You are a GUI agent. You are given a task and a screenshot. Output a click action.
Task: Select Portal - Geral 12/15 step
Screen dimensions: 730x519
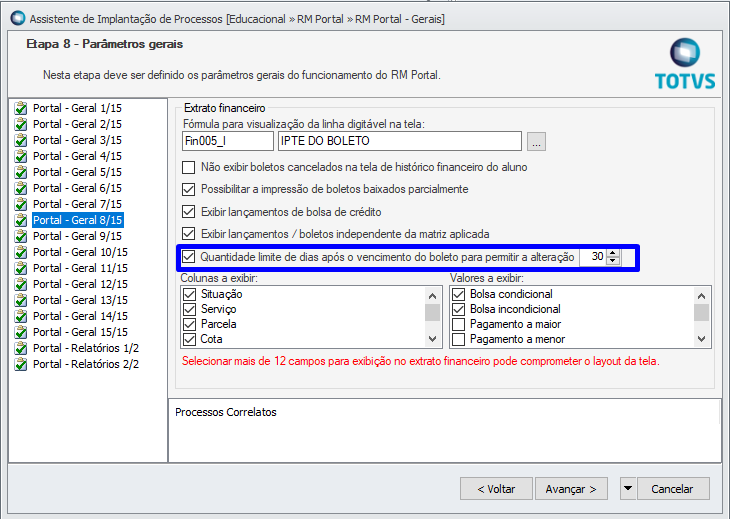click(x=80, y=284)
